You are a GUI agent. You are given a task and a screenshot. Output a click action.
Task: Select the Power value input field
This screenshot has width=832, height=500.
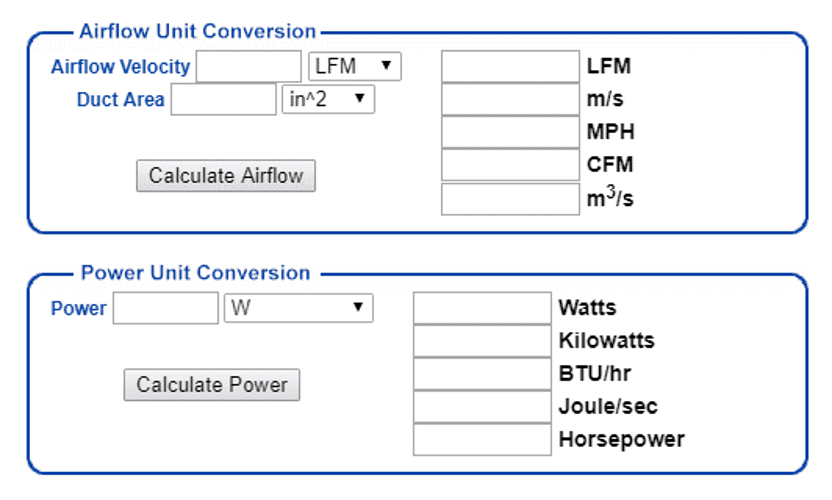(x=165, y=308)
